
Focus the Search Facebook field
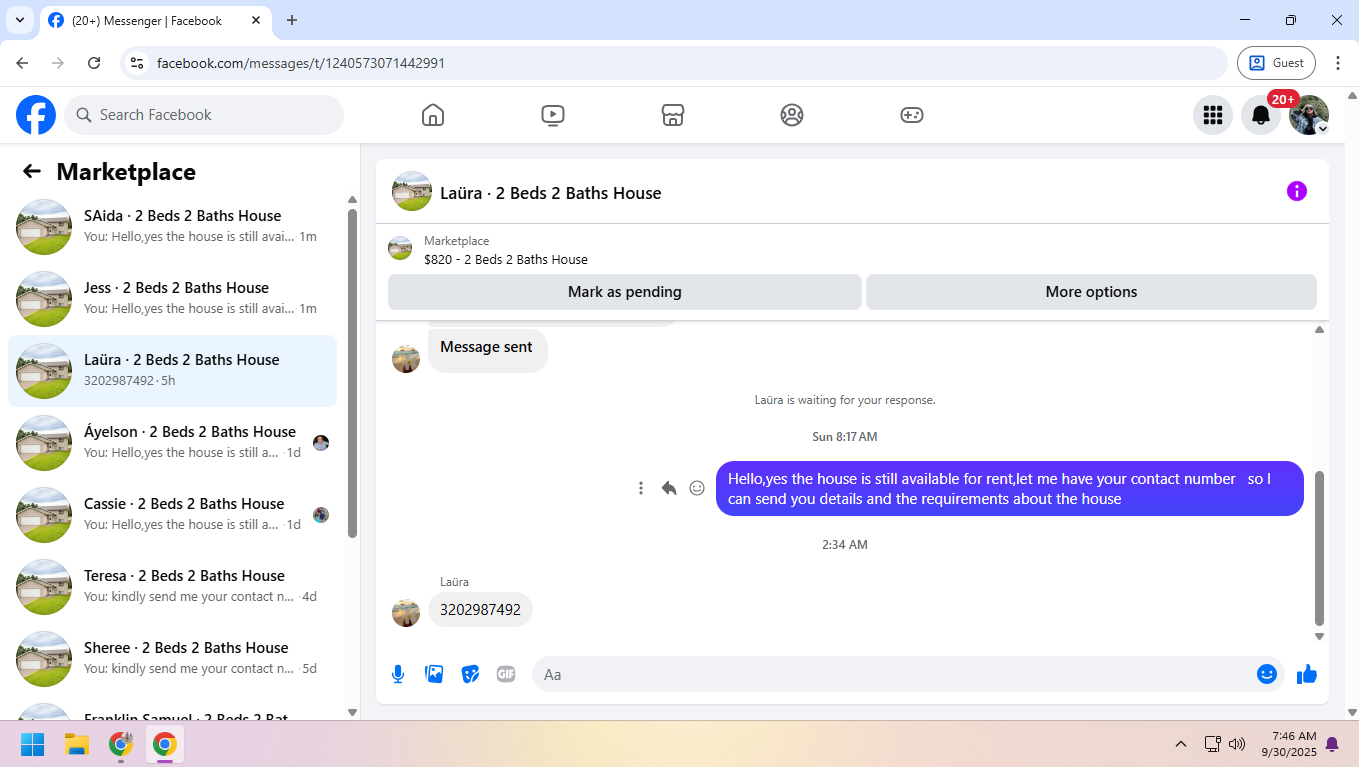point(204,115)
